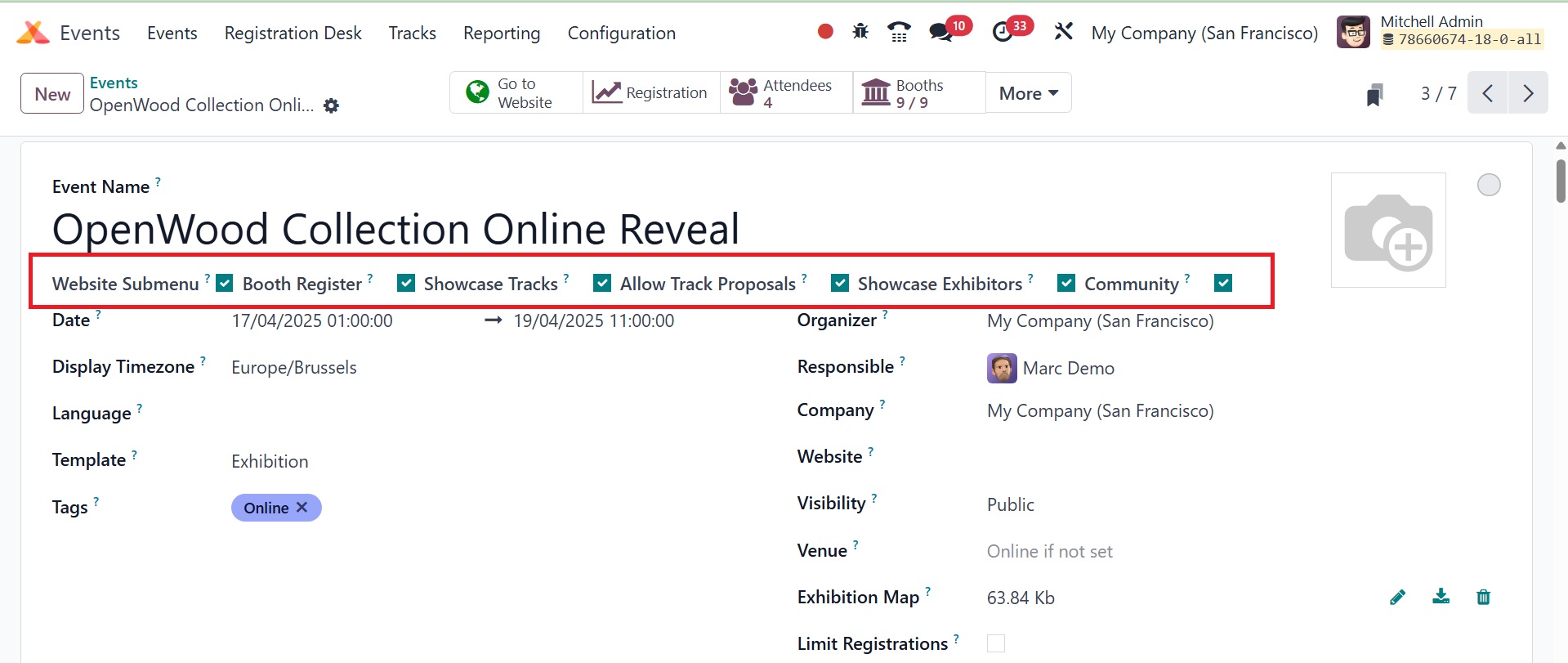Toggle the Allow Track Proposals checkbox
Viewport: 1568px width, 663px height.
pyautogui.click(x=839, y=283)
